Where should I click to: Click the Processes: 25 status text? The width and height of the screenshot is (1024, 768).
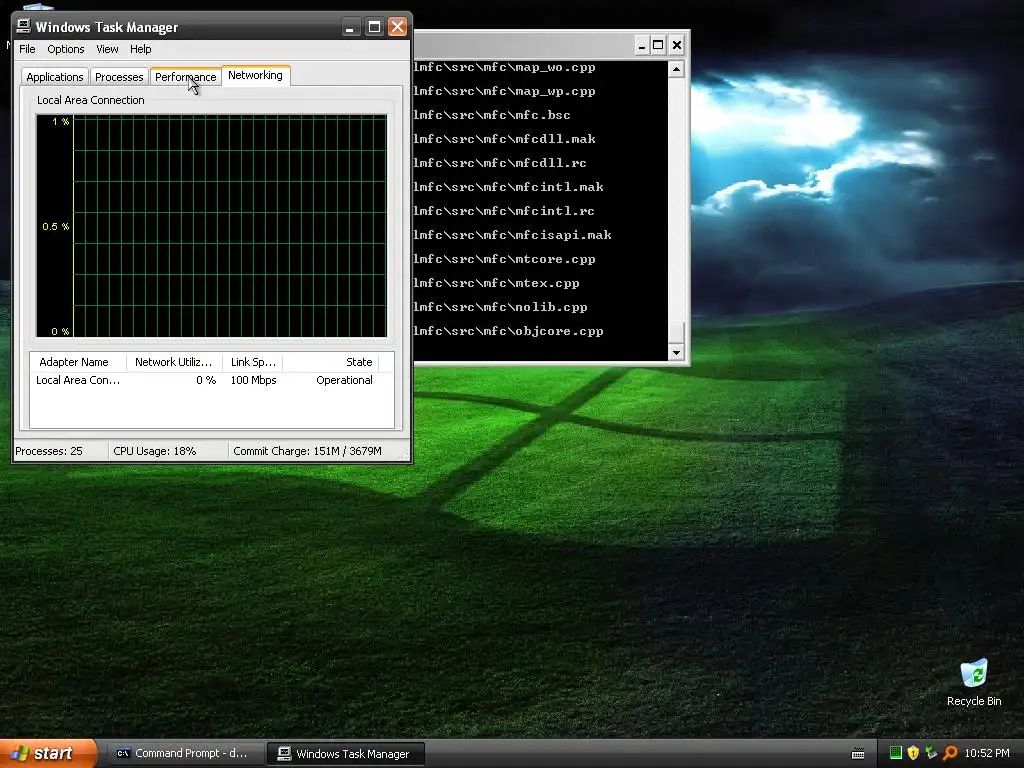49,451
